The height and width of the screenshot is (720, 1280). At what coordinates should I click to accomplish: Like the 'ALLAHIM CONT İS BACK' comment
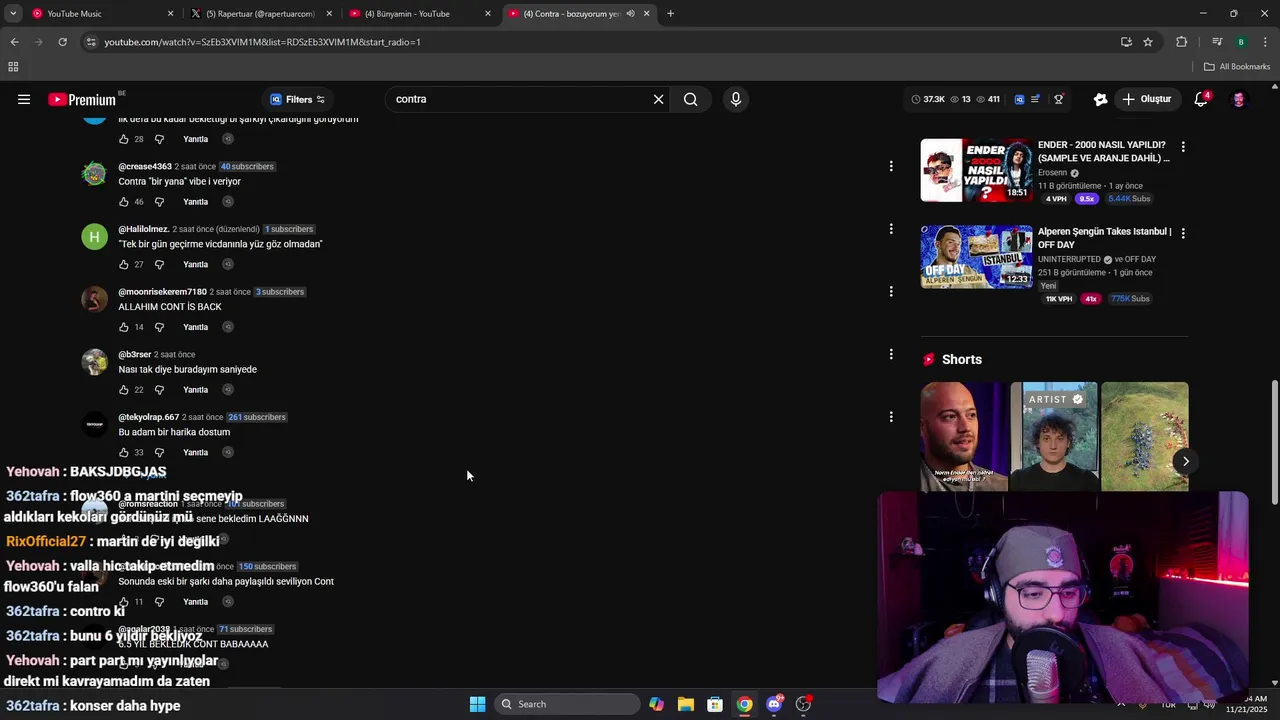pos(124,327)
